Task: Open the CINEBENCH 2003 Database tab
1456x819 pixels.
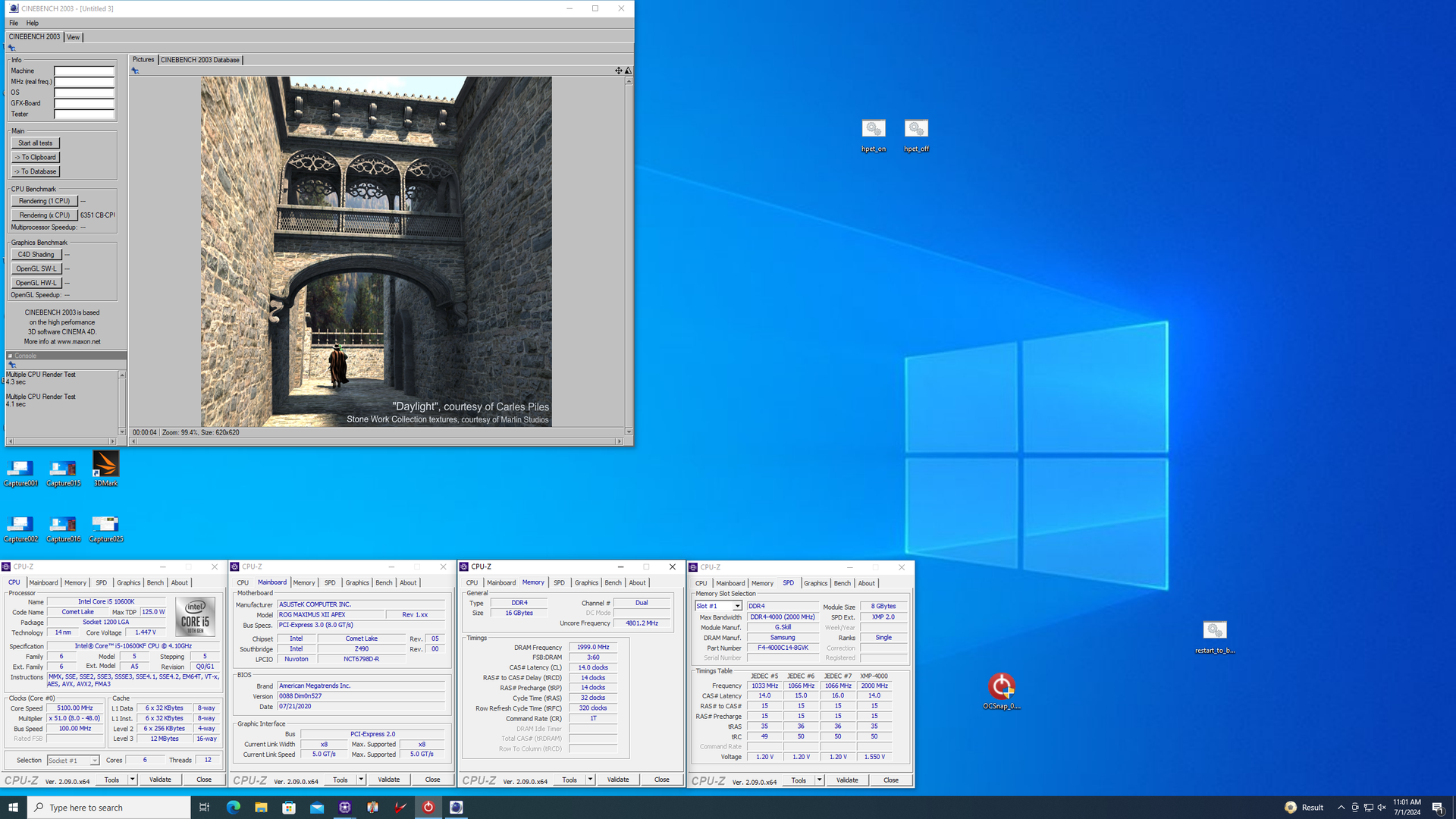Action: pos(200,60)
